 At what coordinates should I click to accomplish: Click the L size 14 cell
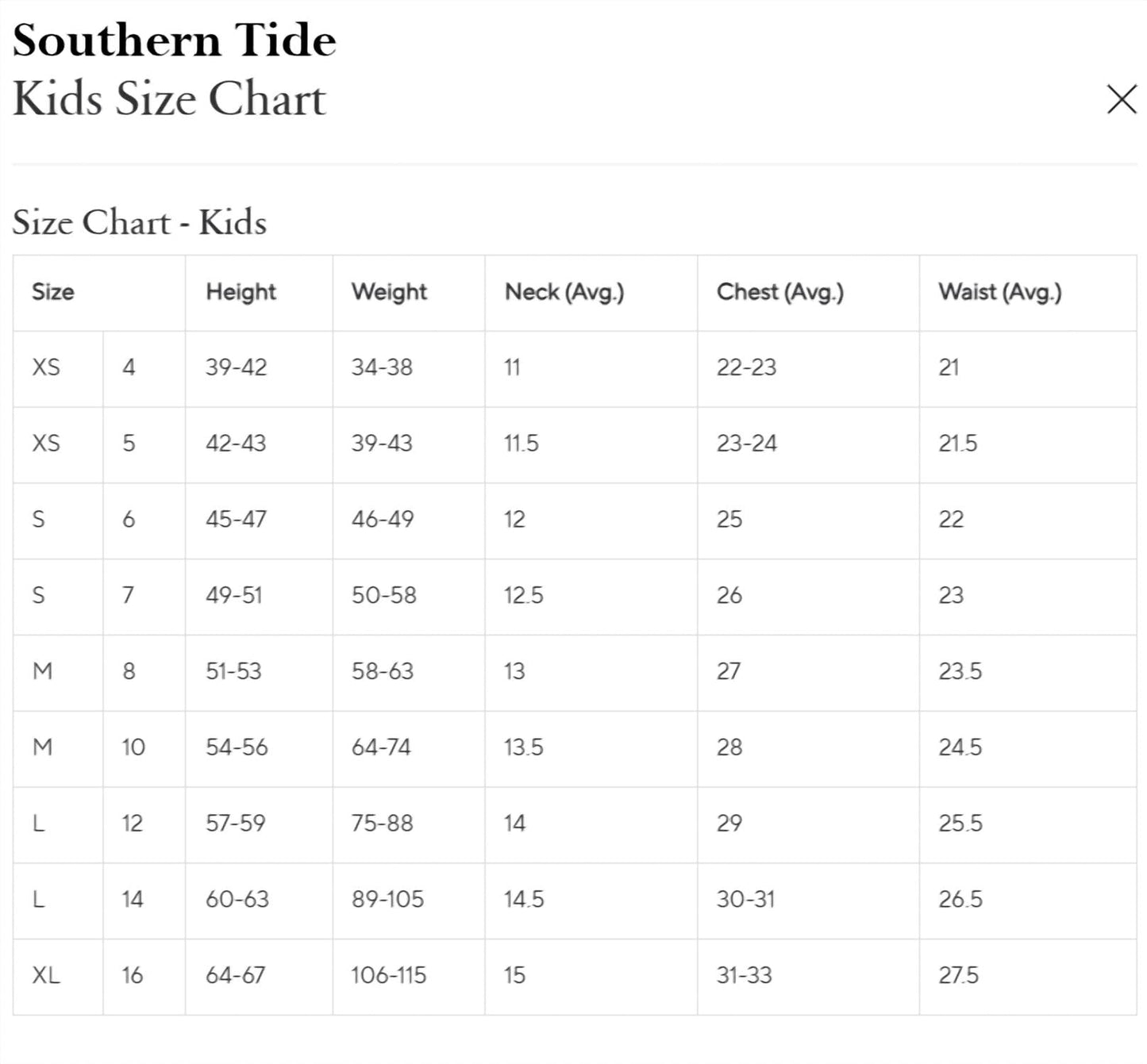coord(38,900)
